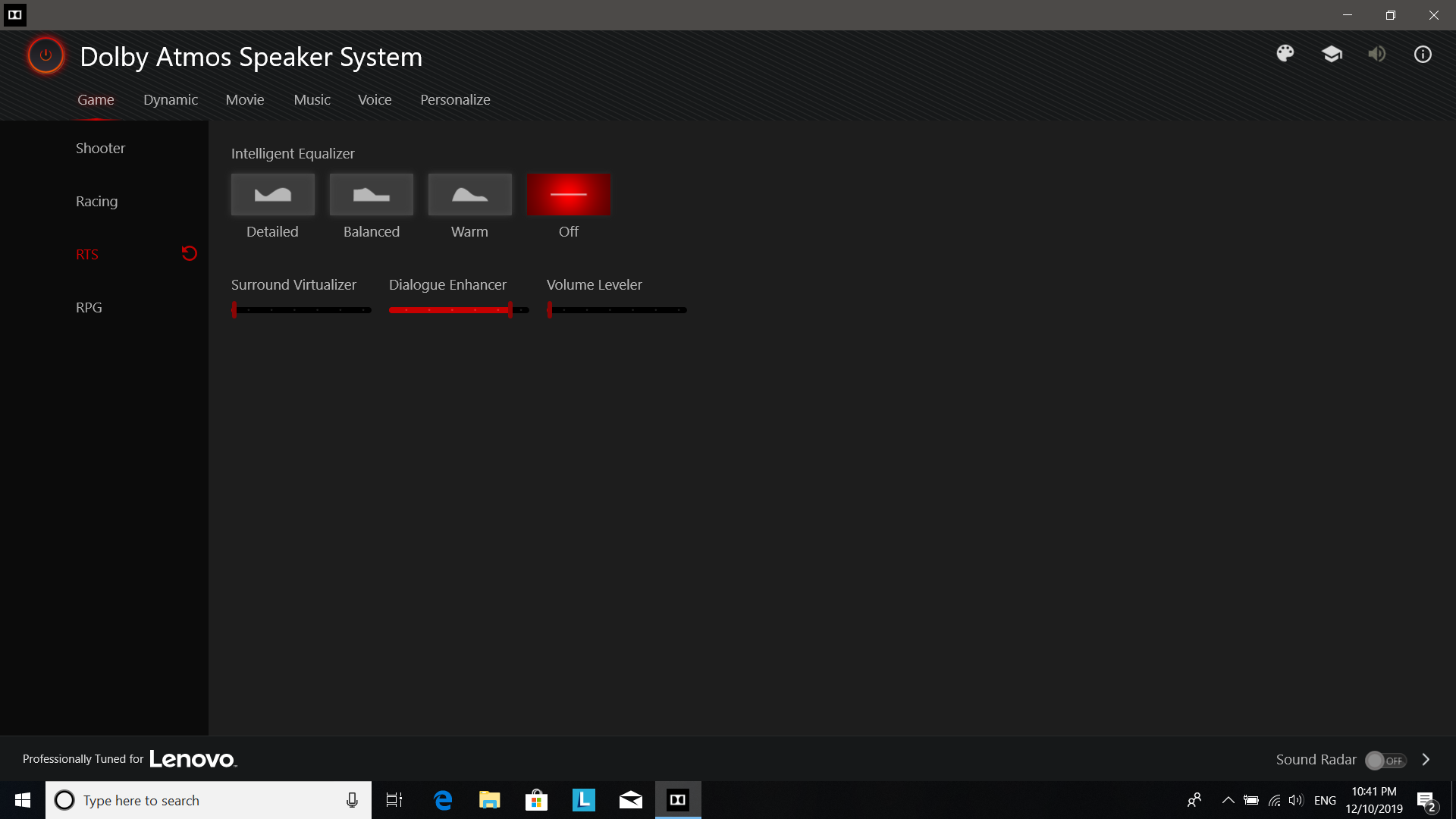
Task: Open the People icon in system tray
Action: tap(1194, 800)
